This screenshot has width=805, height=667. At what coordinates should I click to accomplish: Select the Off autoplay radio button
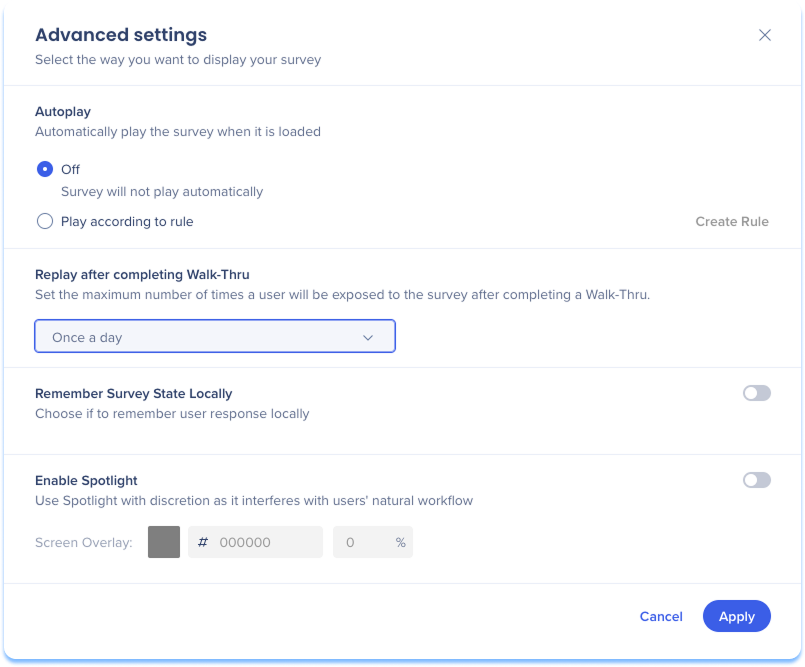pyautogui.click(x=45, y=170)
